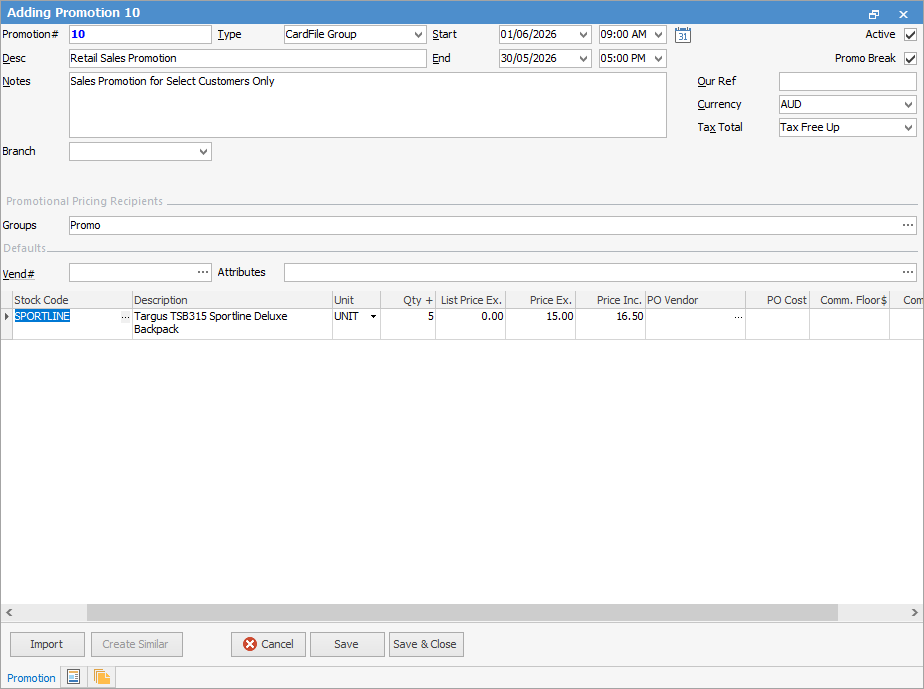The image size is (924, 689).
Task: Click the PO Cost column header
Action: pos(777,300)
